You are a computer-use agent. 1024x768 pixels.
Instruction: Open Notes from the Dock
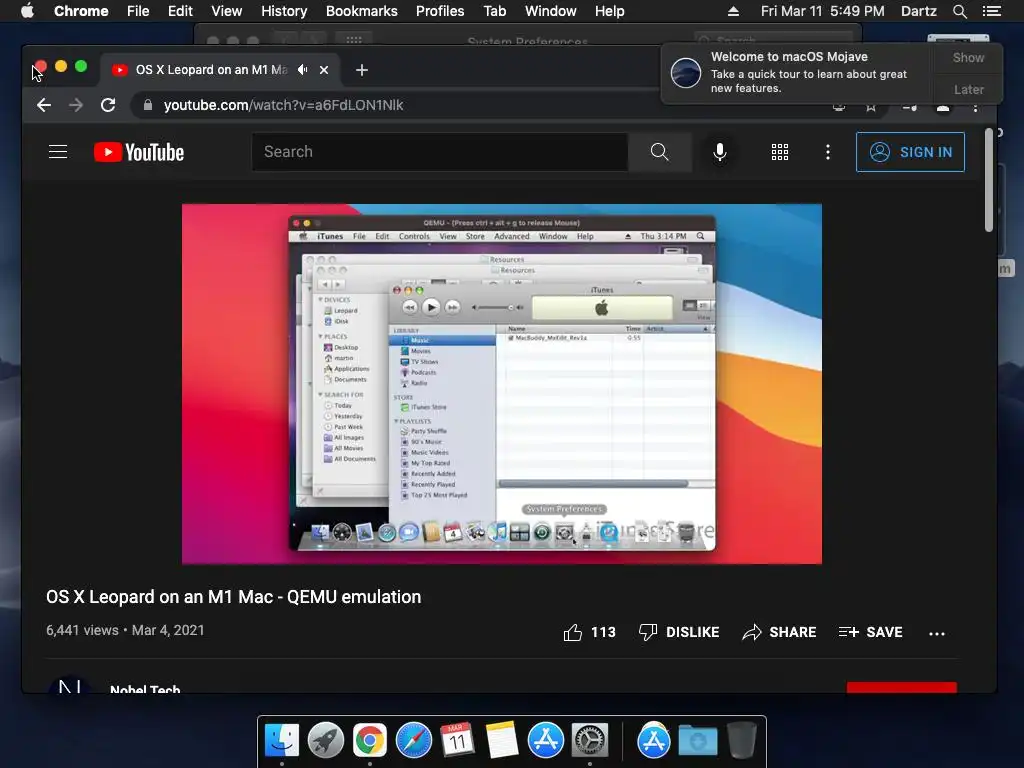(502, 740)
